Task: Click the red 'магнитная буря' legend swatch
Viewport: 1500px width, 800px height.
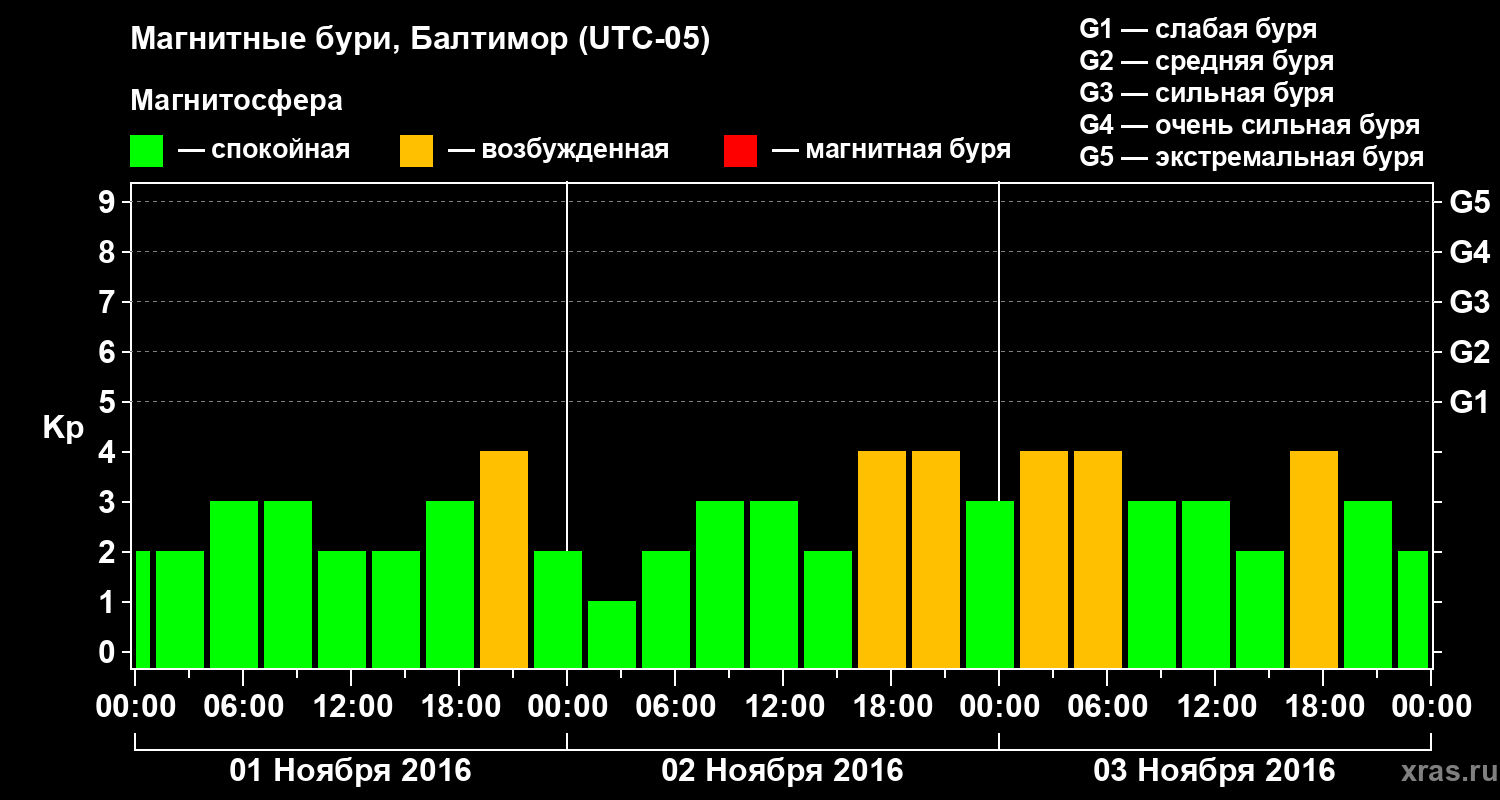Action: click(740, 151)
